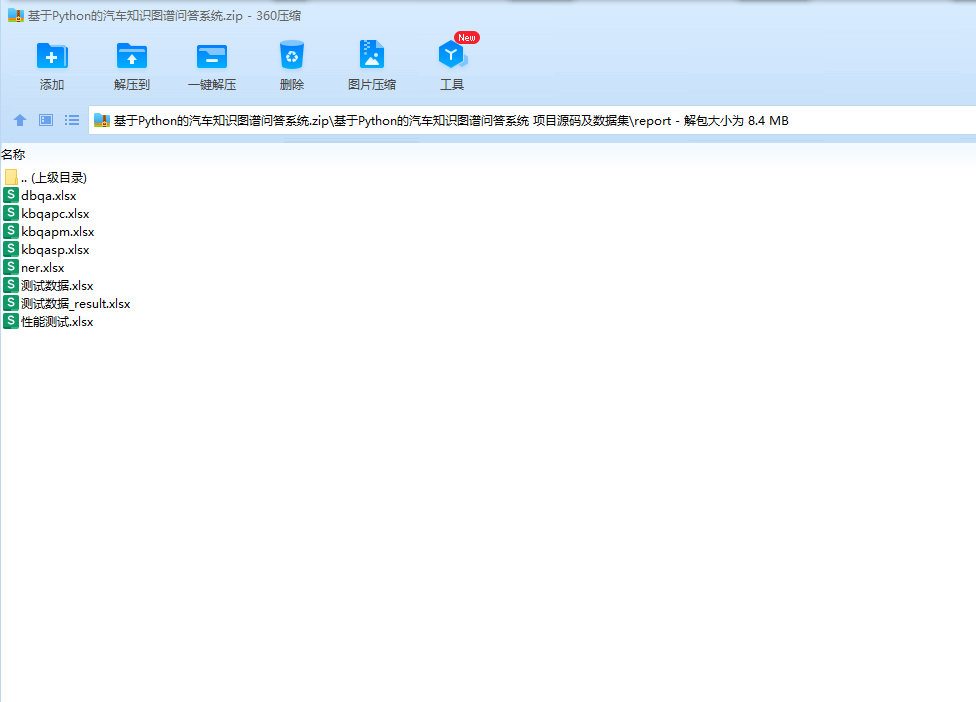
Task: Click the 删除 (Delete) trash icon
Action: tap(291, 55)
